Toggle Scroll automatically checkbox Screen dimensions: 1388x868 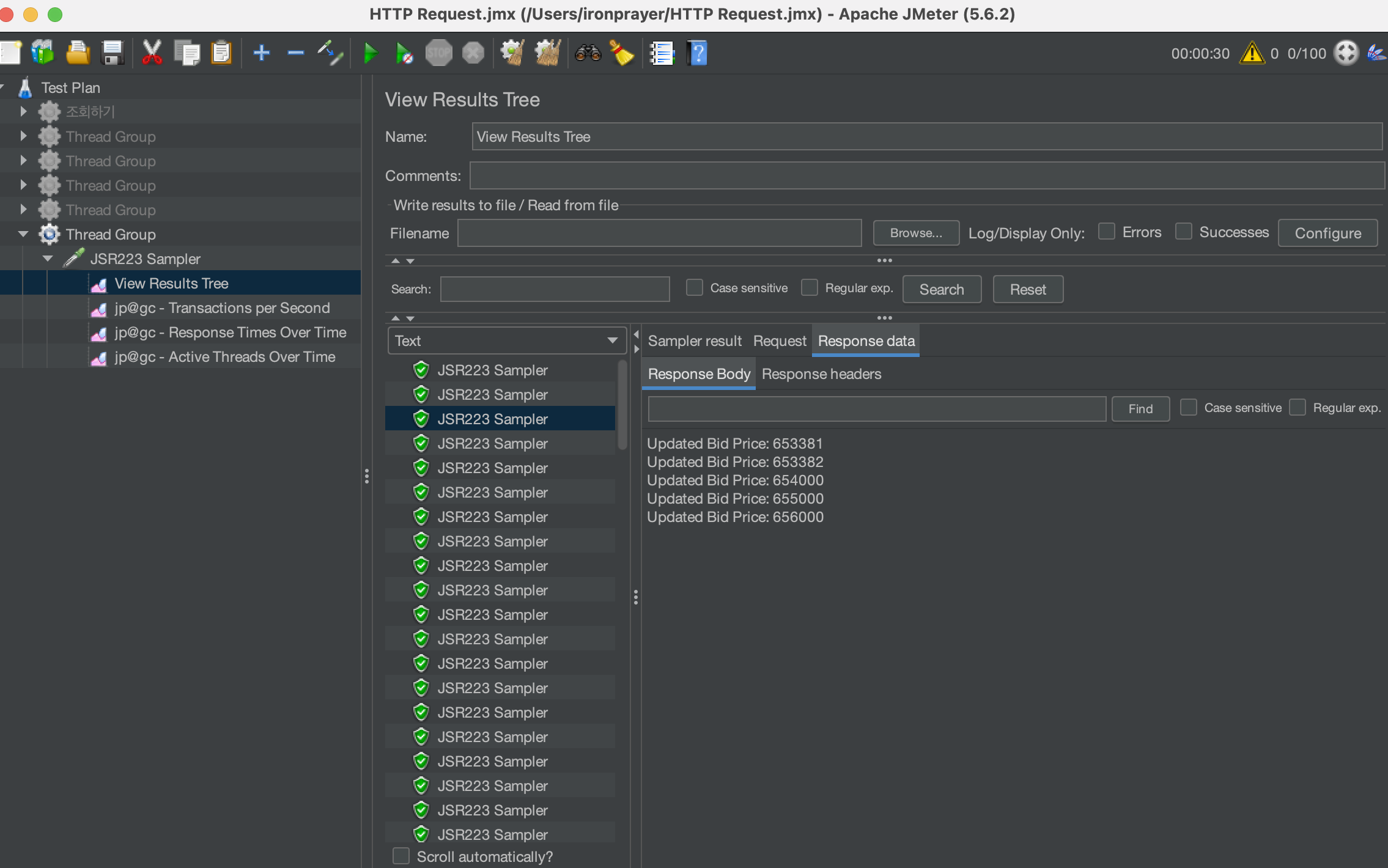(401, 856)
